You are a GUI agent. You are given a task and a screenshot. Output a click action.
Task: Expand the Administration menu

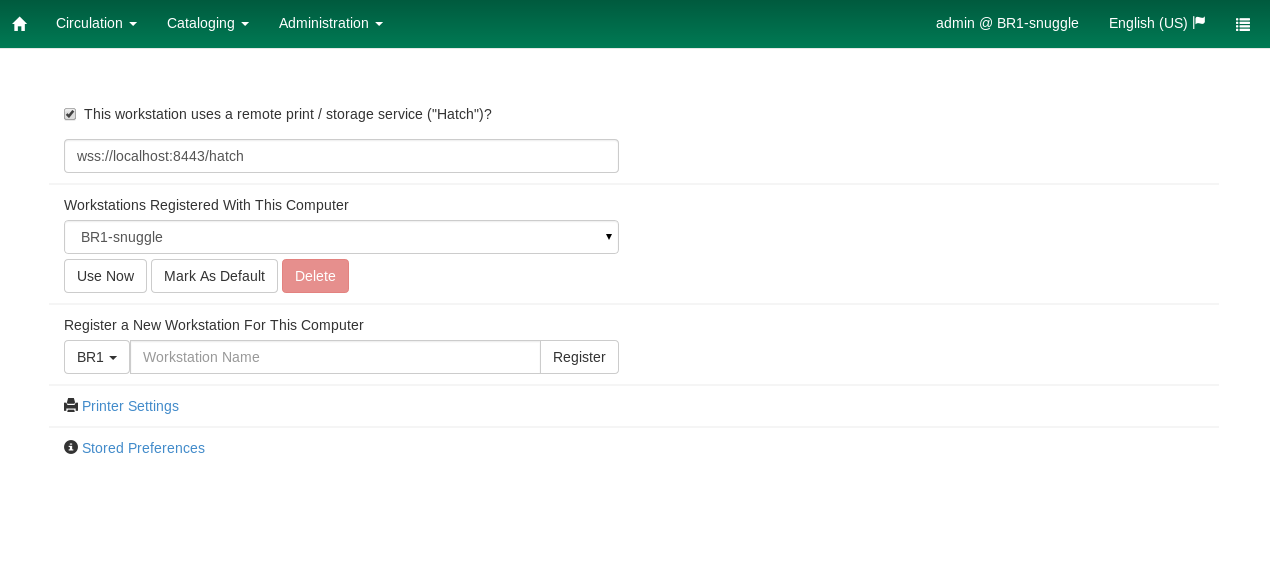click(330, 23)
